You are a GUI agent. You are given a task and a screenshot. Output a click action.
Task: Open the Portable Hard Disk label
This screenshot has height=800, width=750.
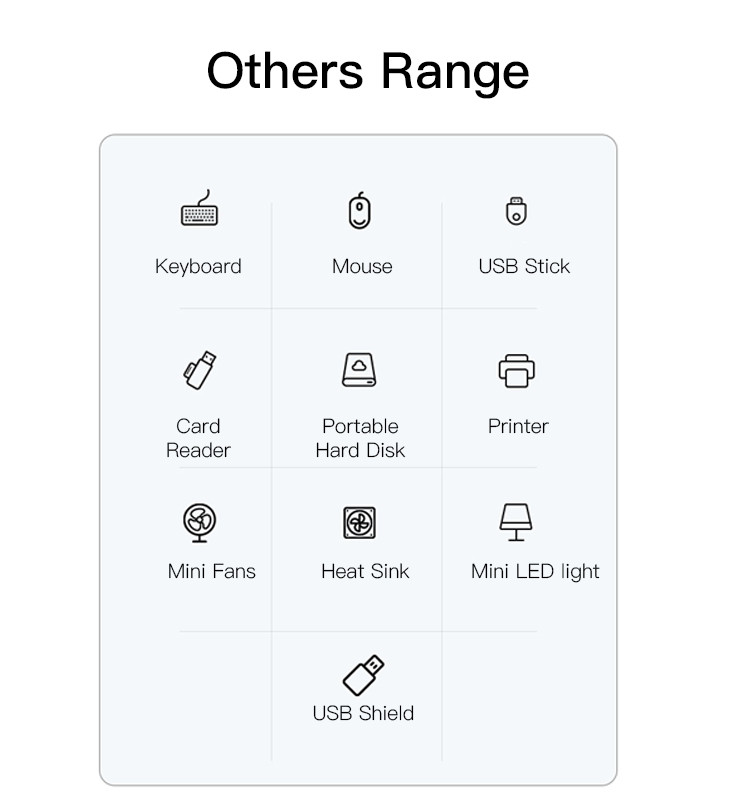[x=360, y=438]
